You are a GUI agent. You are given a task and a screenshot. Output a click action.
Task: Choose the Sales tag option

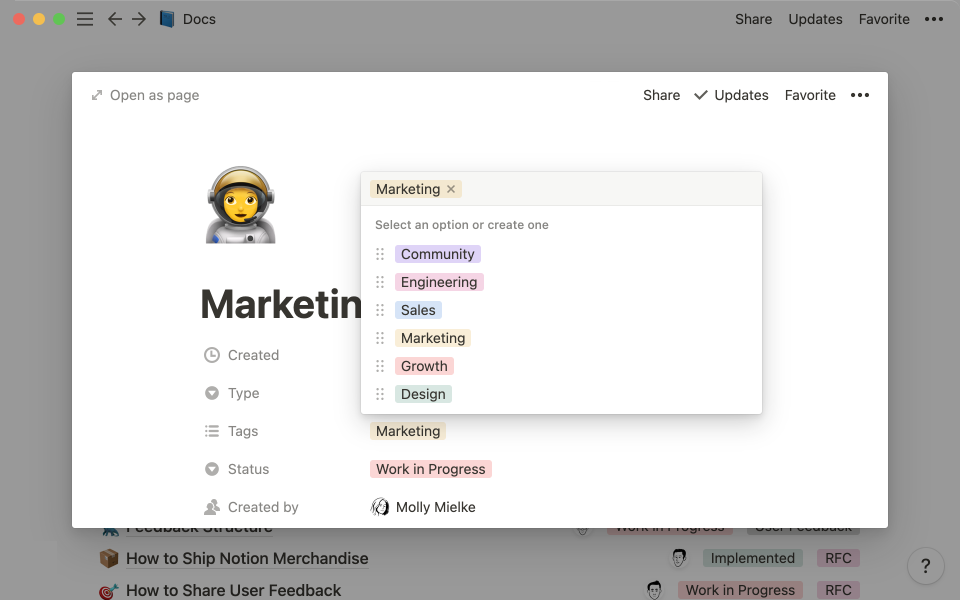coord(418,310)
